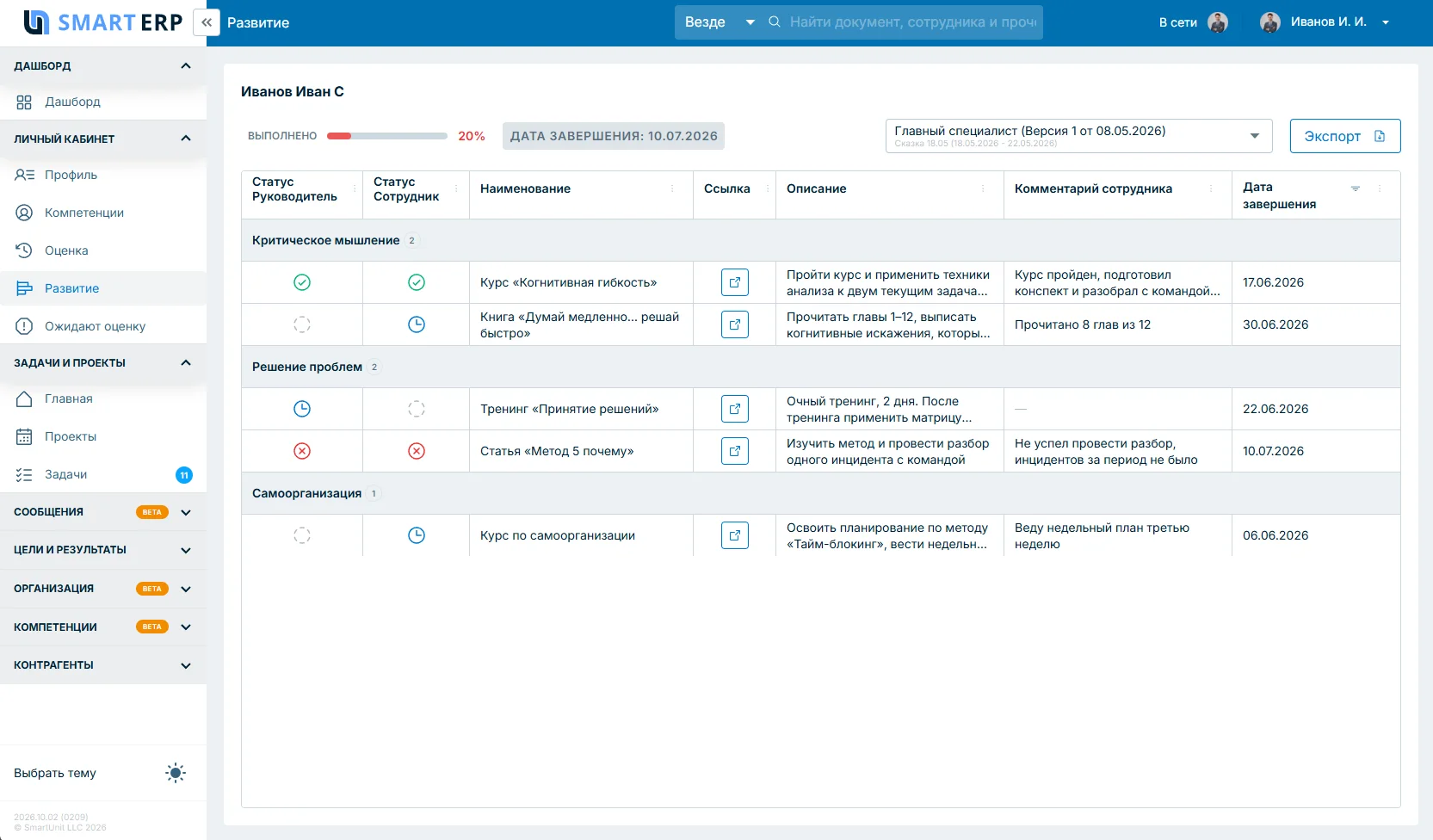Click employee empty status for Тренинг Принятие решений
This screenshot has height=840, width=1433.
(x=417, y=409)
